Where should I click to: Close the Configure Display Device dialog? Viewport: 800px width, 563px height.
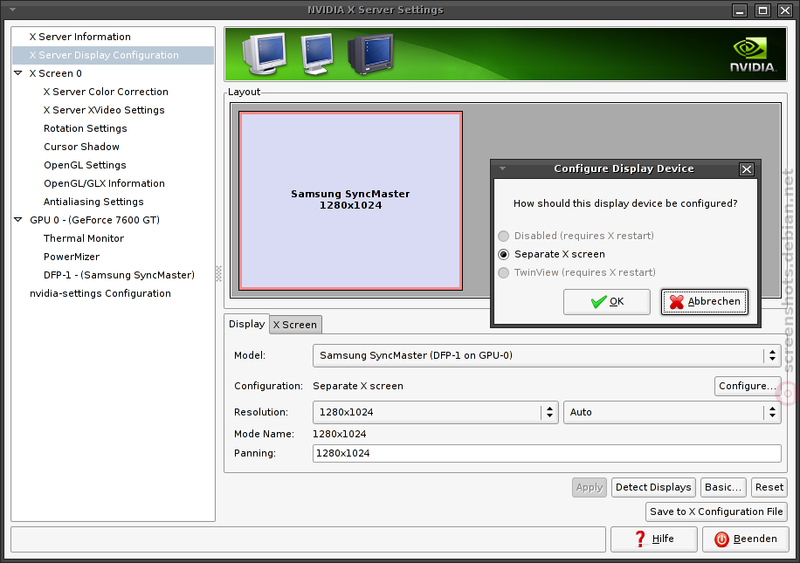[746, 169]
